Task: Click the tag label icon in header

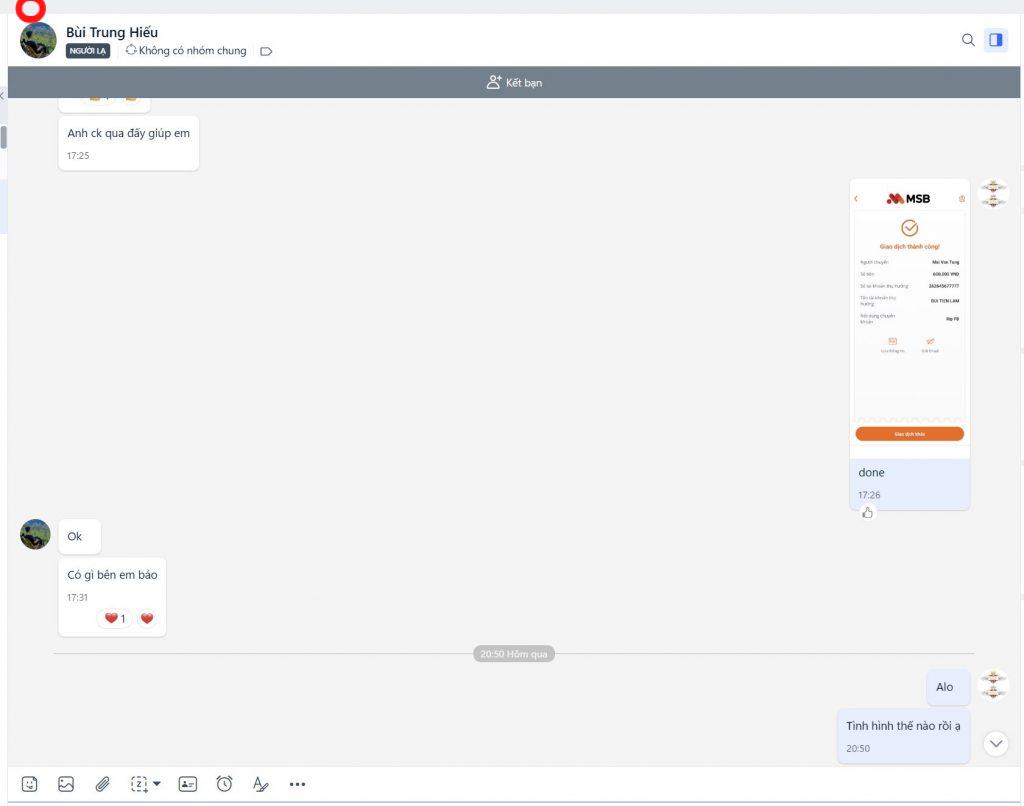Action: point(266,51)
